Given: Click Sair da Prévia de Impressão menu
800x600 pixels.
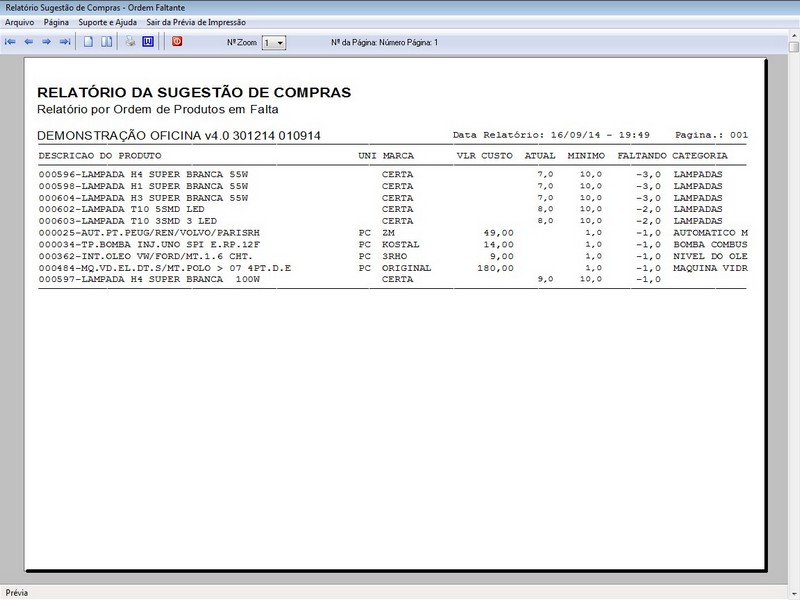Looking at the screenshot, I should (x=196, y=22).
